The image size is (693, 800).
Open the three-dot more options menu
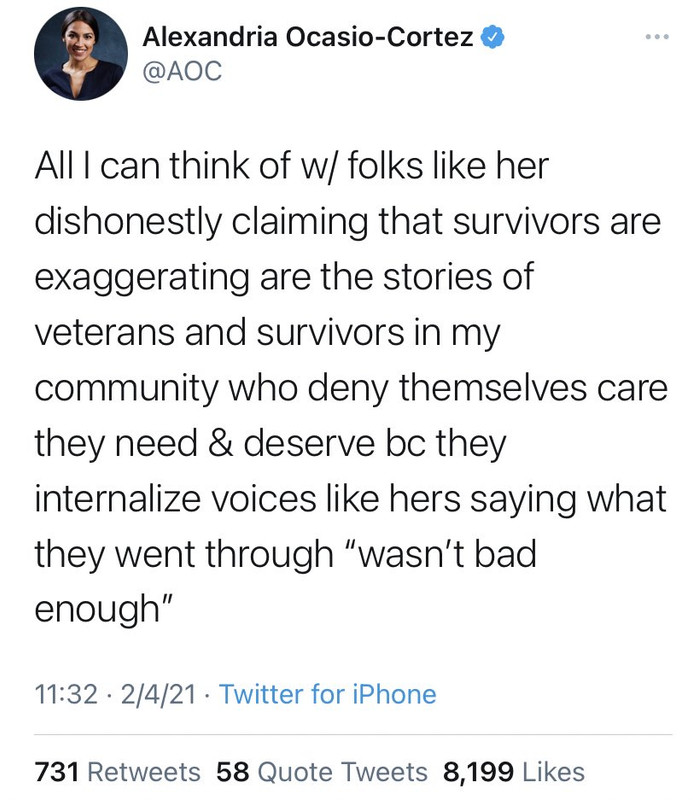657,37
